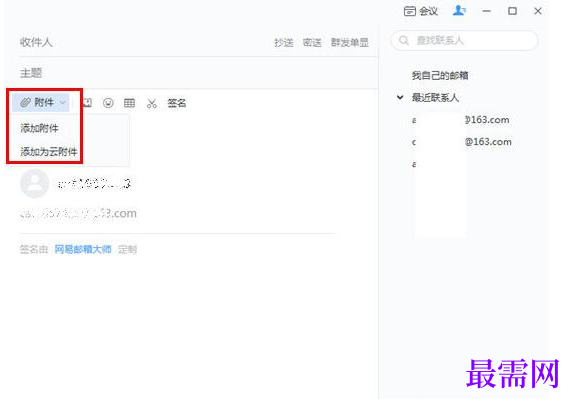Click the contacts person icon
This screenshot has width=578, height=405.
coord(459,11)
